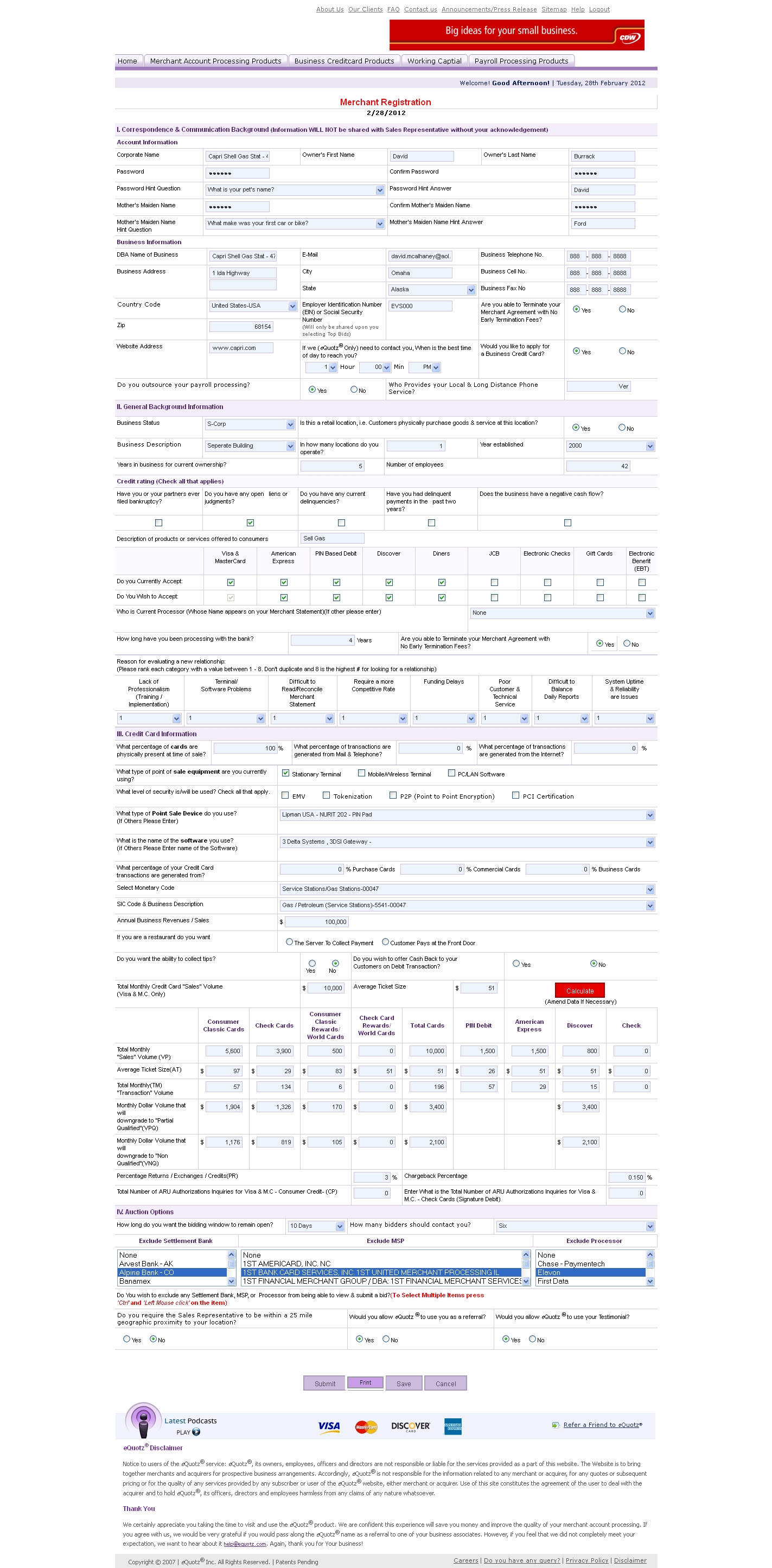This screenshot has height=1568, width=772.
Task: Open the Careers footer link
Action: tap(466, 1560)
